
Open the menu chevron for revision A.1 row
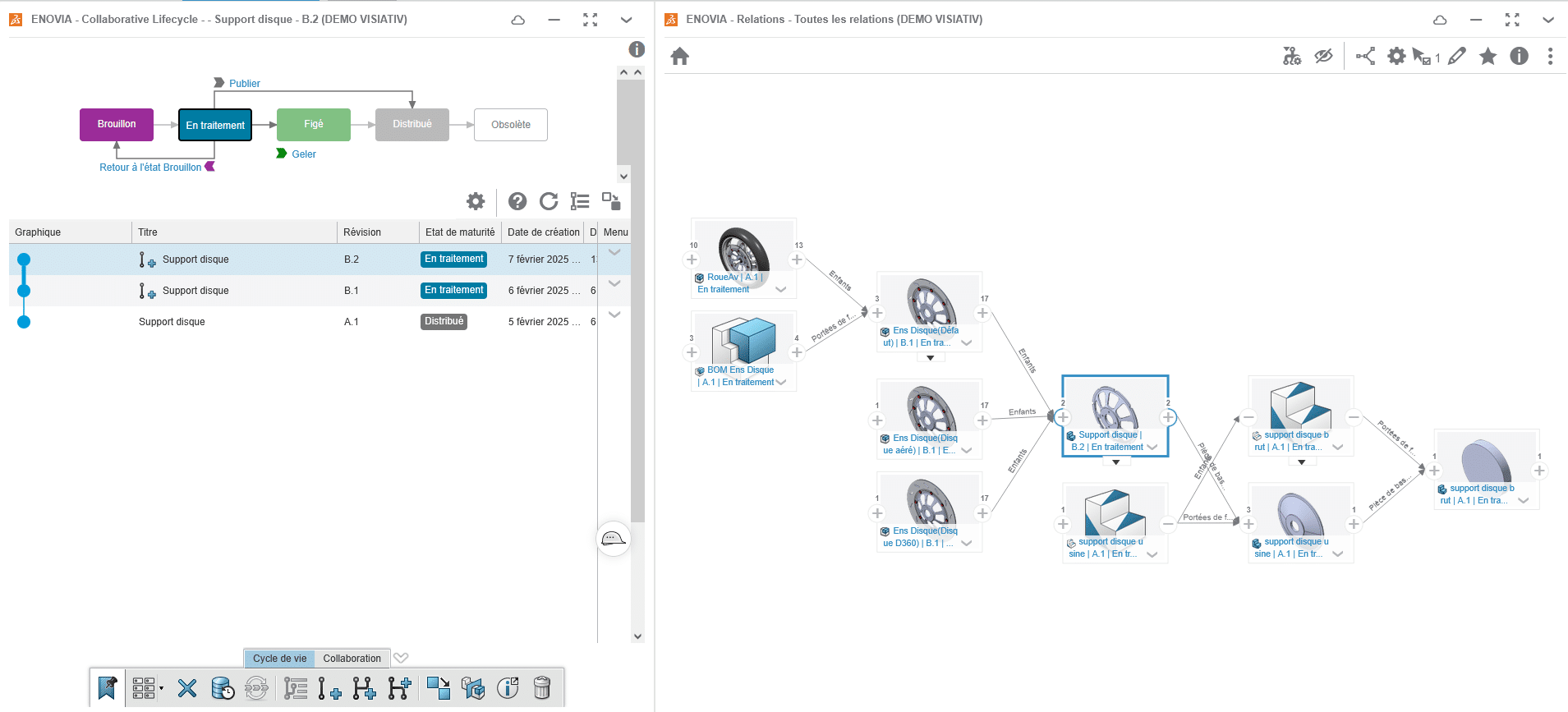[614, 315]
